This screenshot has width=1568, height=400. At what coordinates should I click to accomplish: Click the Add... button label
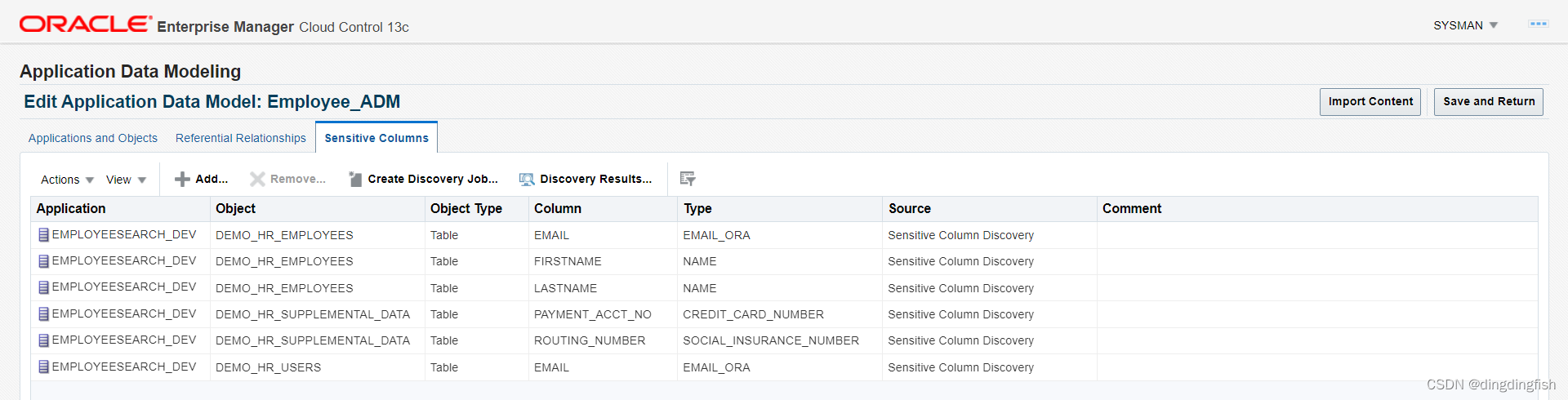coord(212,179)
